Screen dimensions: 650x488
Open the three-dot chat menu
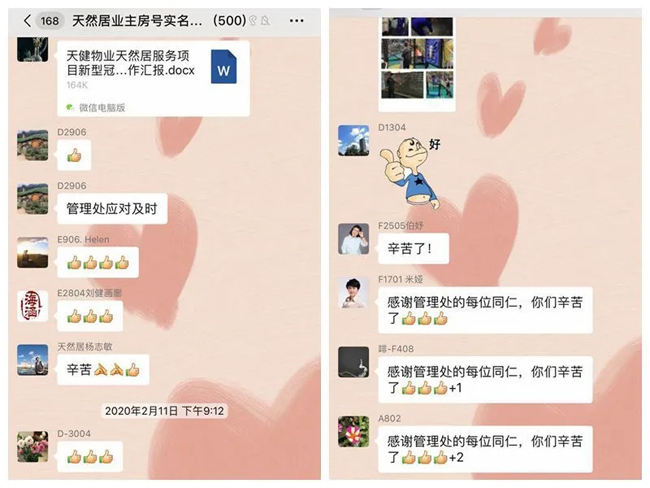click(296, 20)
